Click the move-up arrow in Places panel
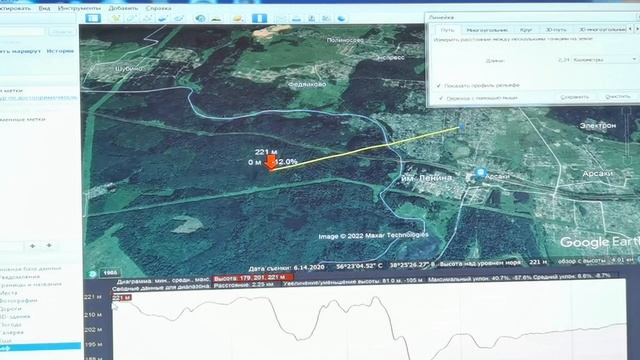This screenshot has height=360, width=640. tap(33, 246)
